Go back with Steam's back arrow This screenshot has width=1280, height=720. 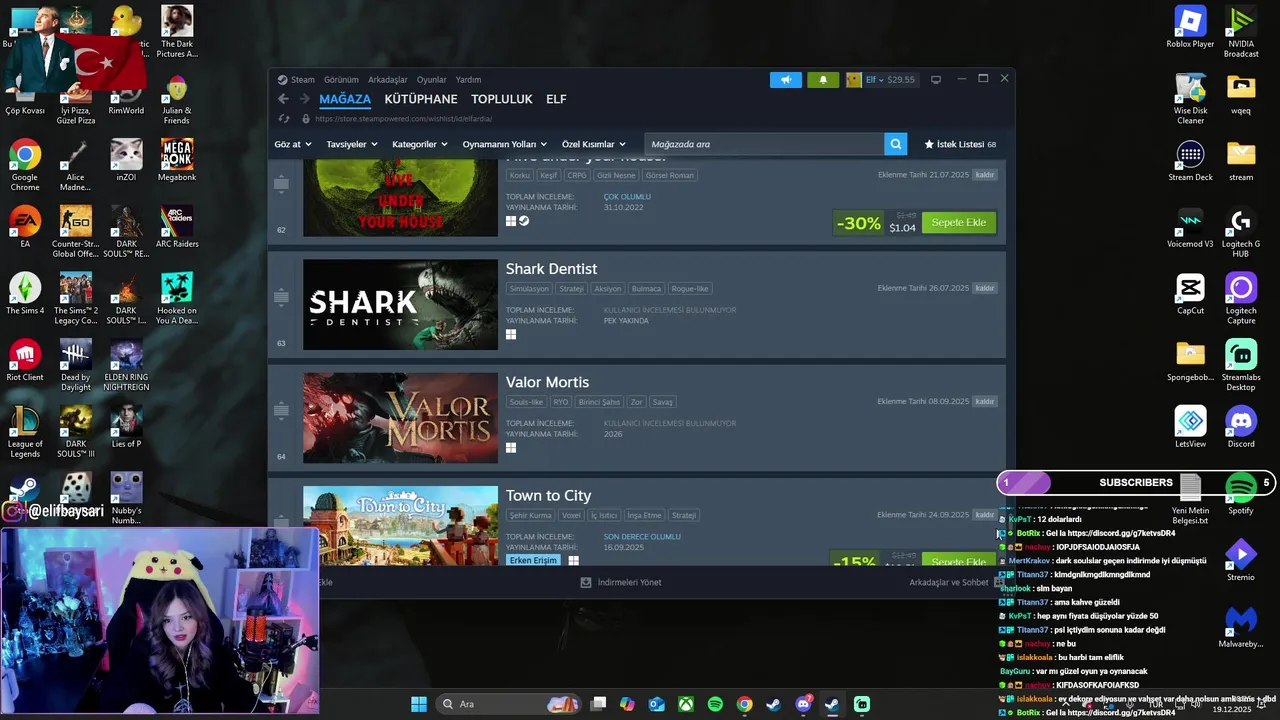click(283, 99)
